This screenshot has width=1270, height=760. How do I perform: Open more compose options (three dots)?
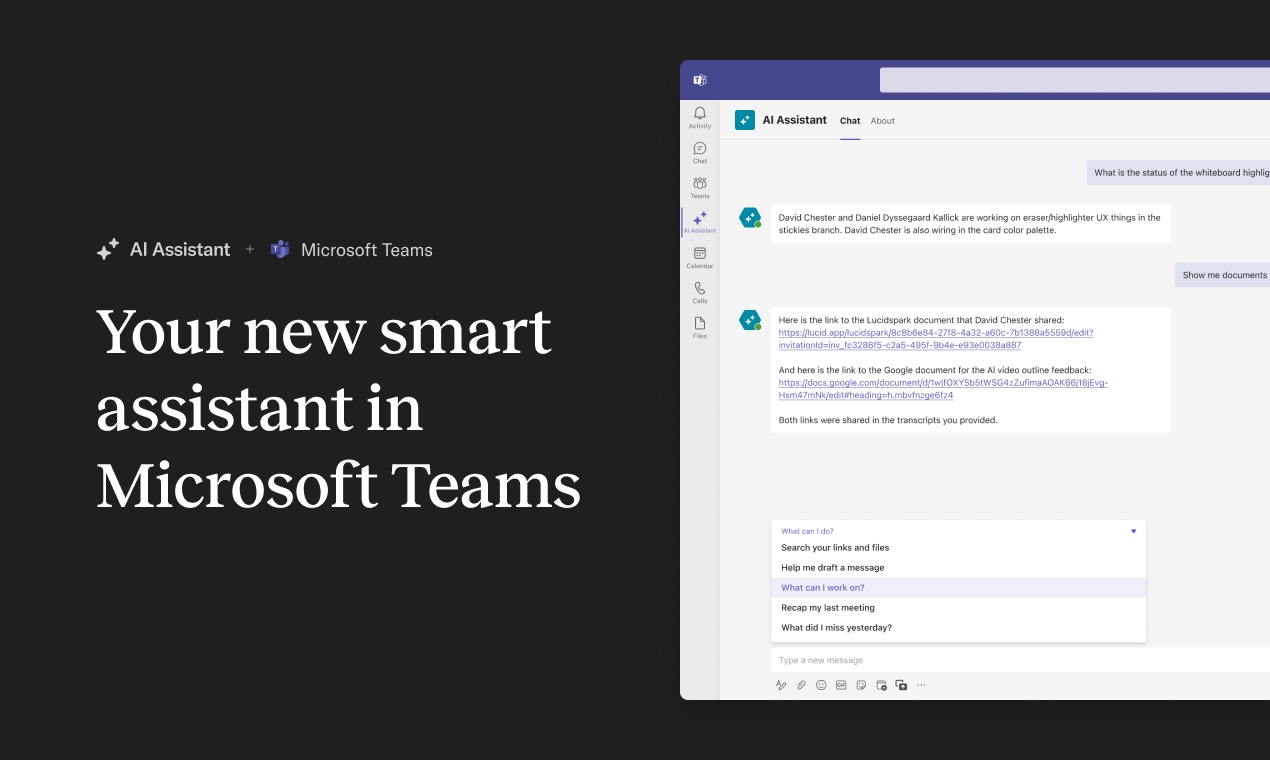pos(921,685)
